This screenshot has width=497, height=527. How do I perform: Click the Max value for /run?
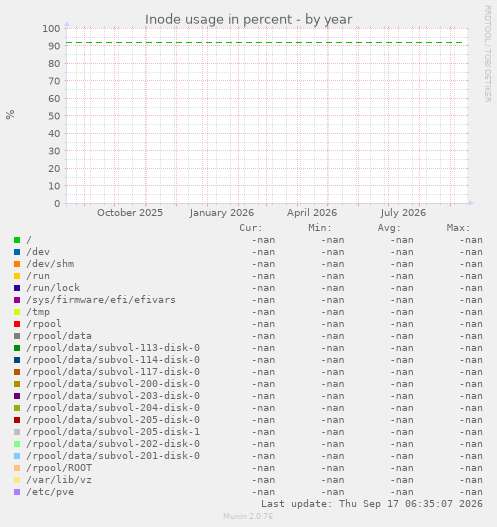point(471,276)
